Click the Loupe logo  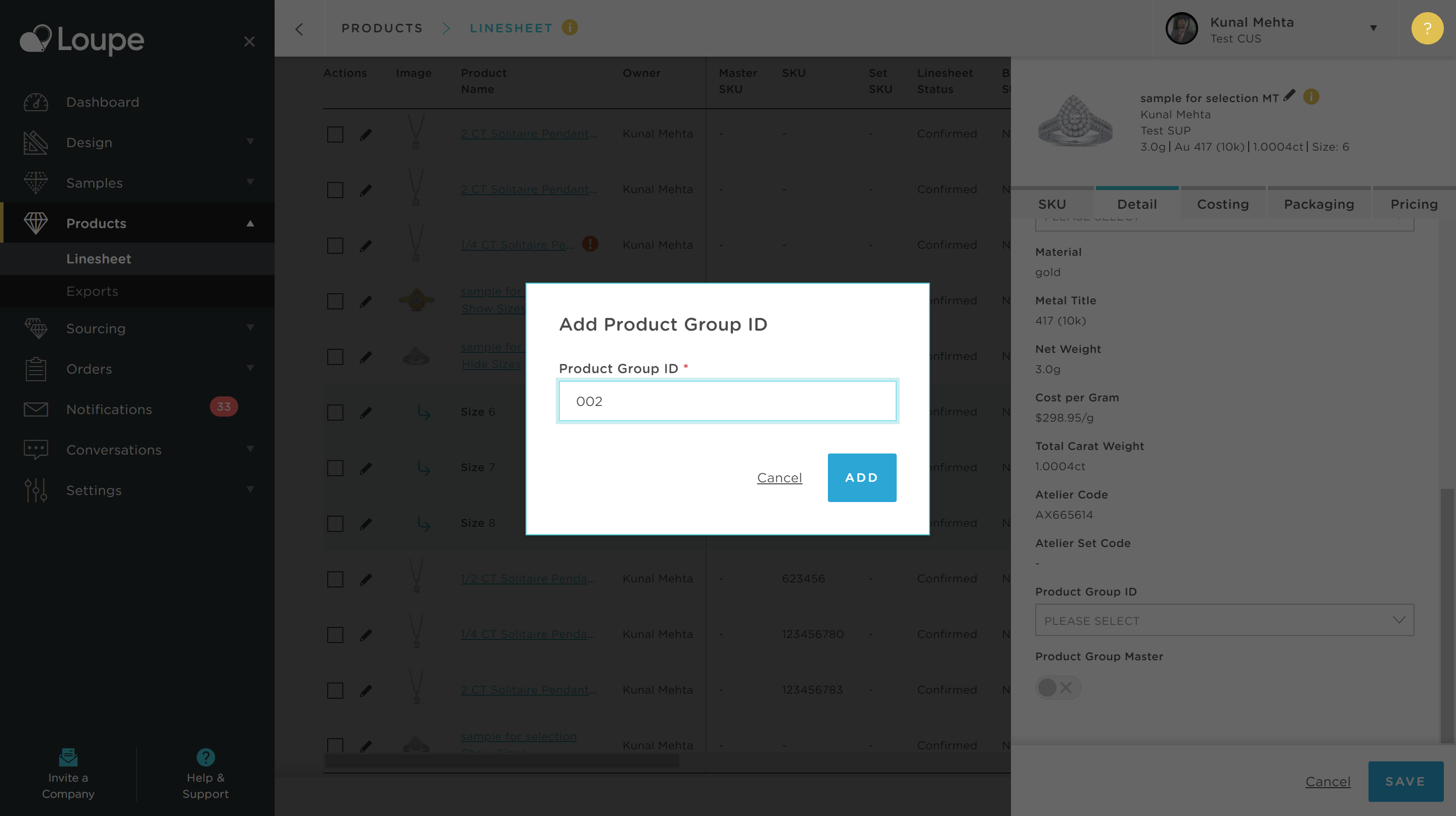[x=82, y=39]
